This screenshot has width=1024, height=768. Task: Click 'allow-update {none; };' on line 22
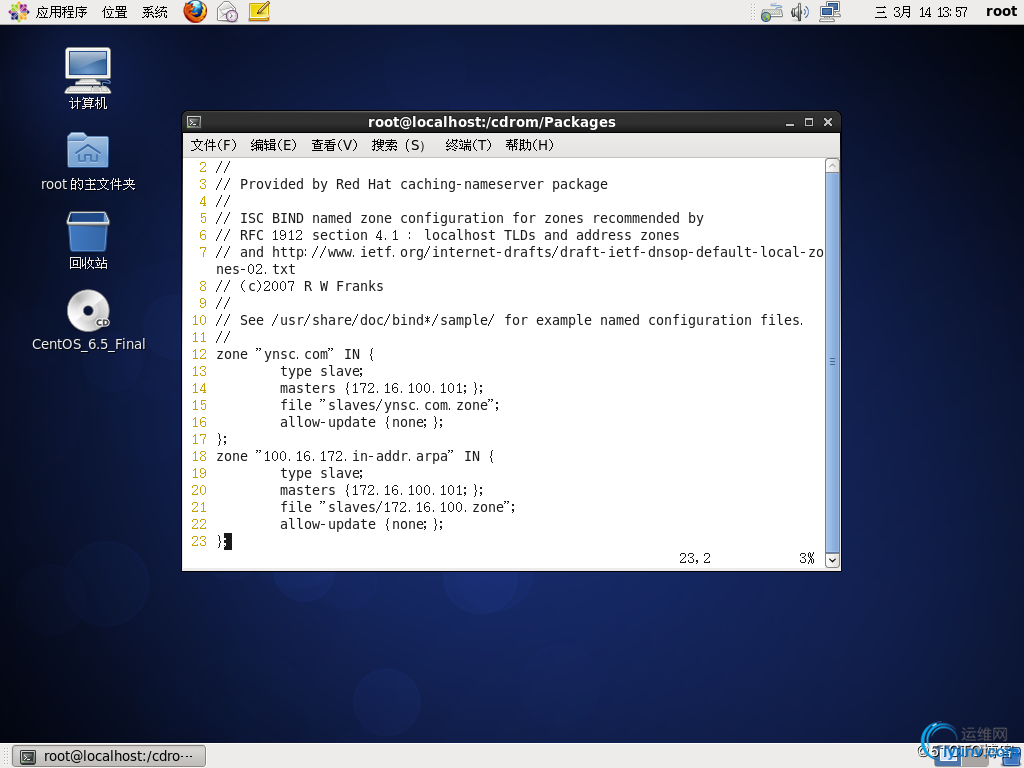[x=362, y=524]
